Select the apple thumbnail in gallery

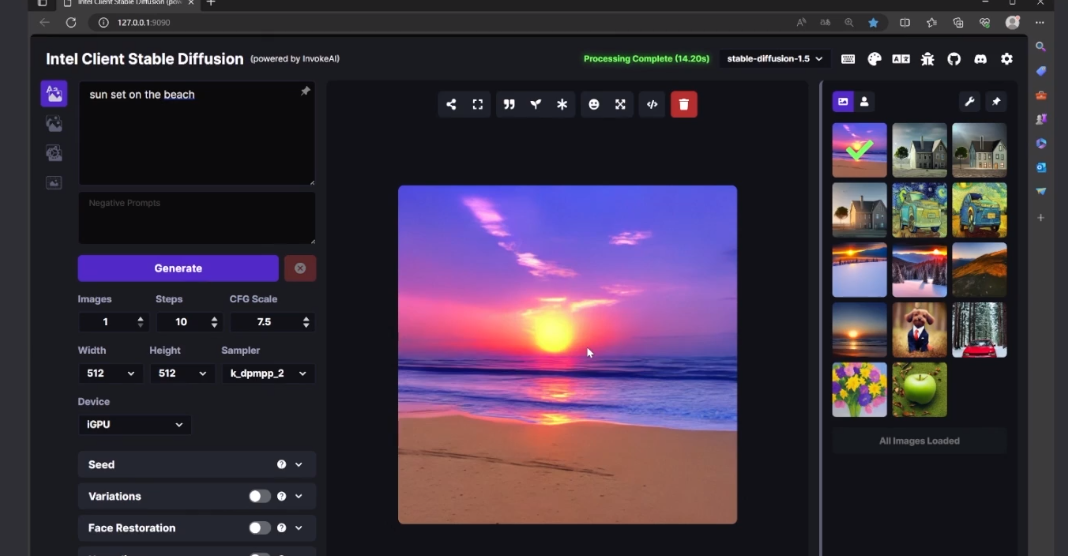click(x=919, y=389)
